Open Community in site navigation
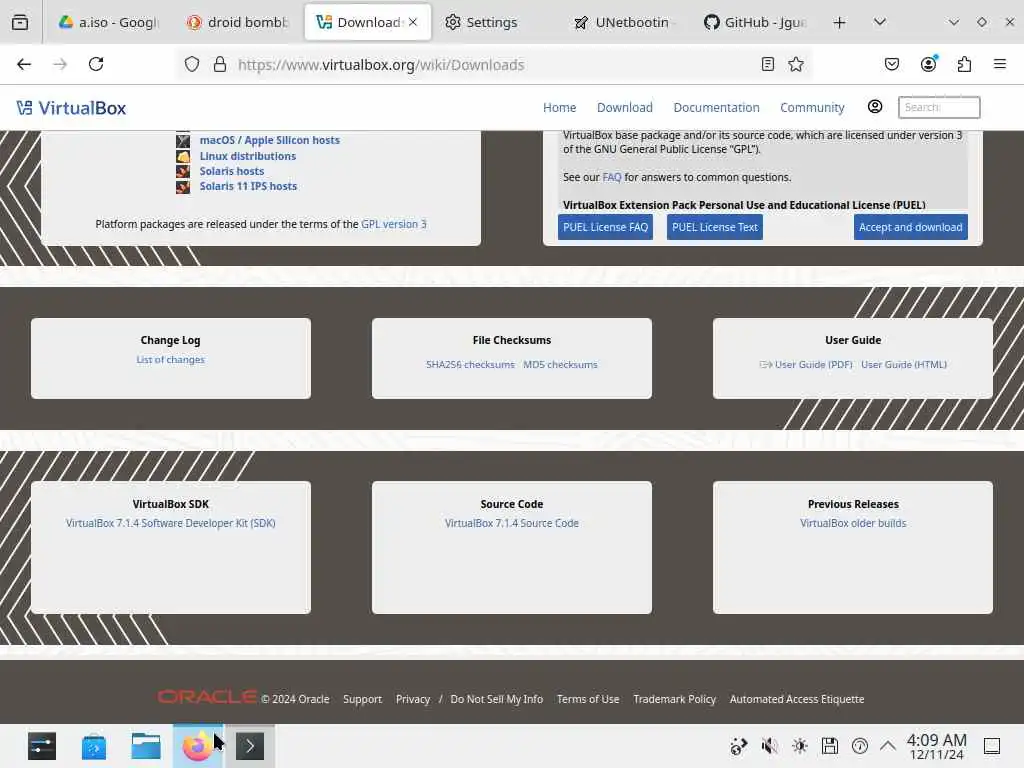 (812, 107)
